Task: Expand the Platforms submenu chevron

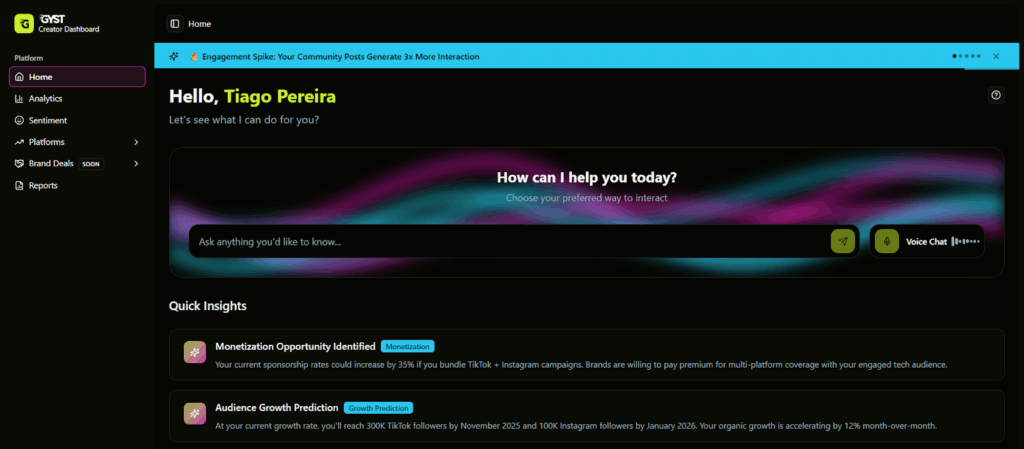Action: click(x=136, y=142)
